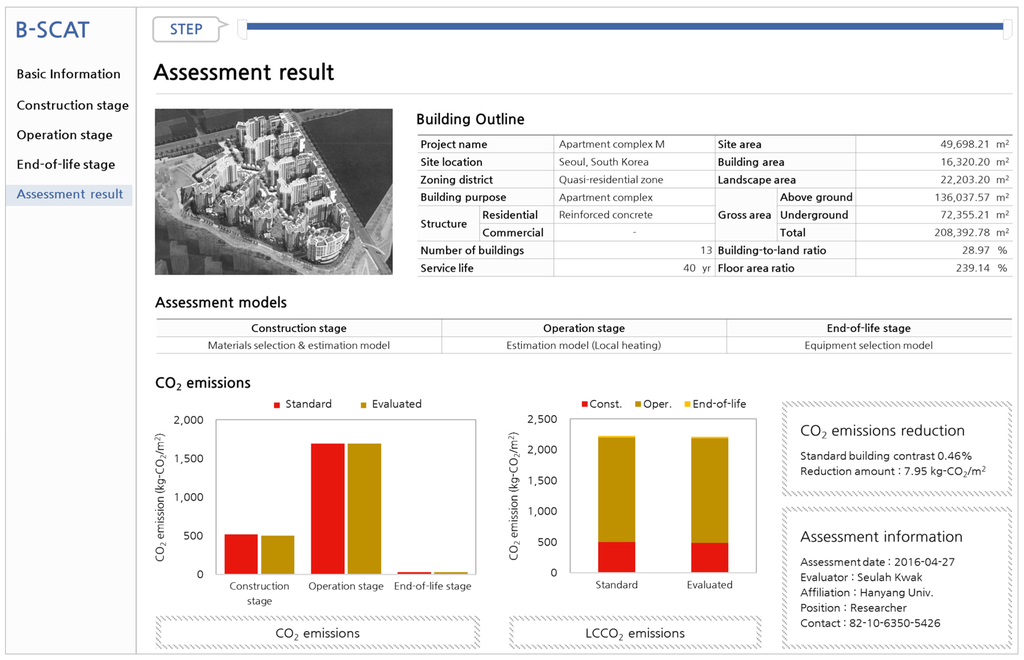The height and width of the screenshot is (660, 1024).
Task: Click the left handle of step progress bar
Action: click(x=242, y=29)
